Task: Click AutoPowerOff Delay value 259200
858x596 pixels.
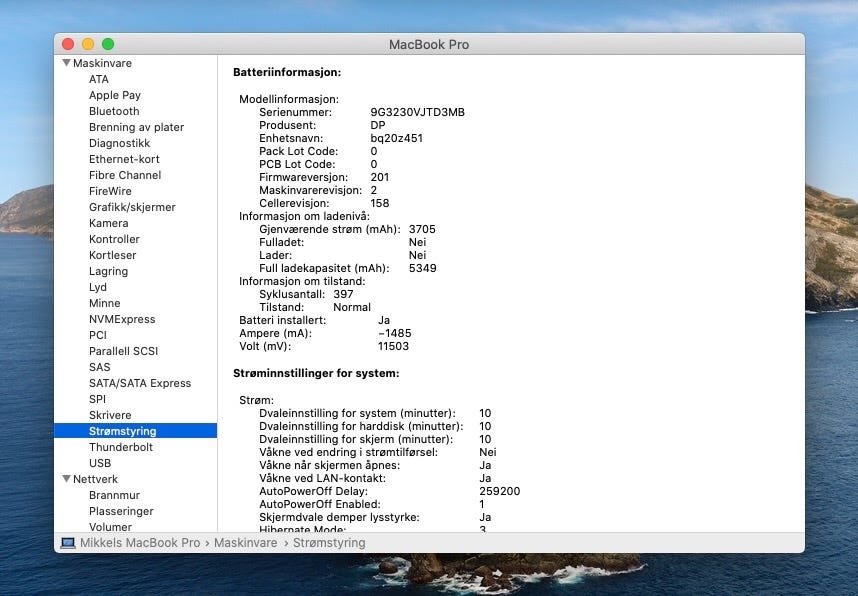Action: click(x=500, y=491)
